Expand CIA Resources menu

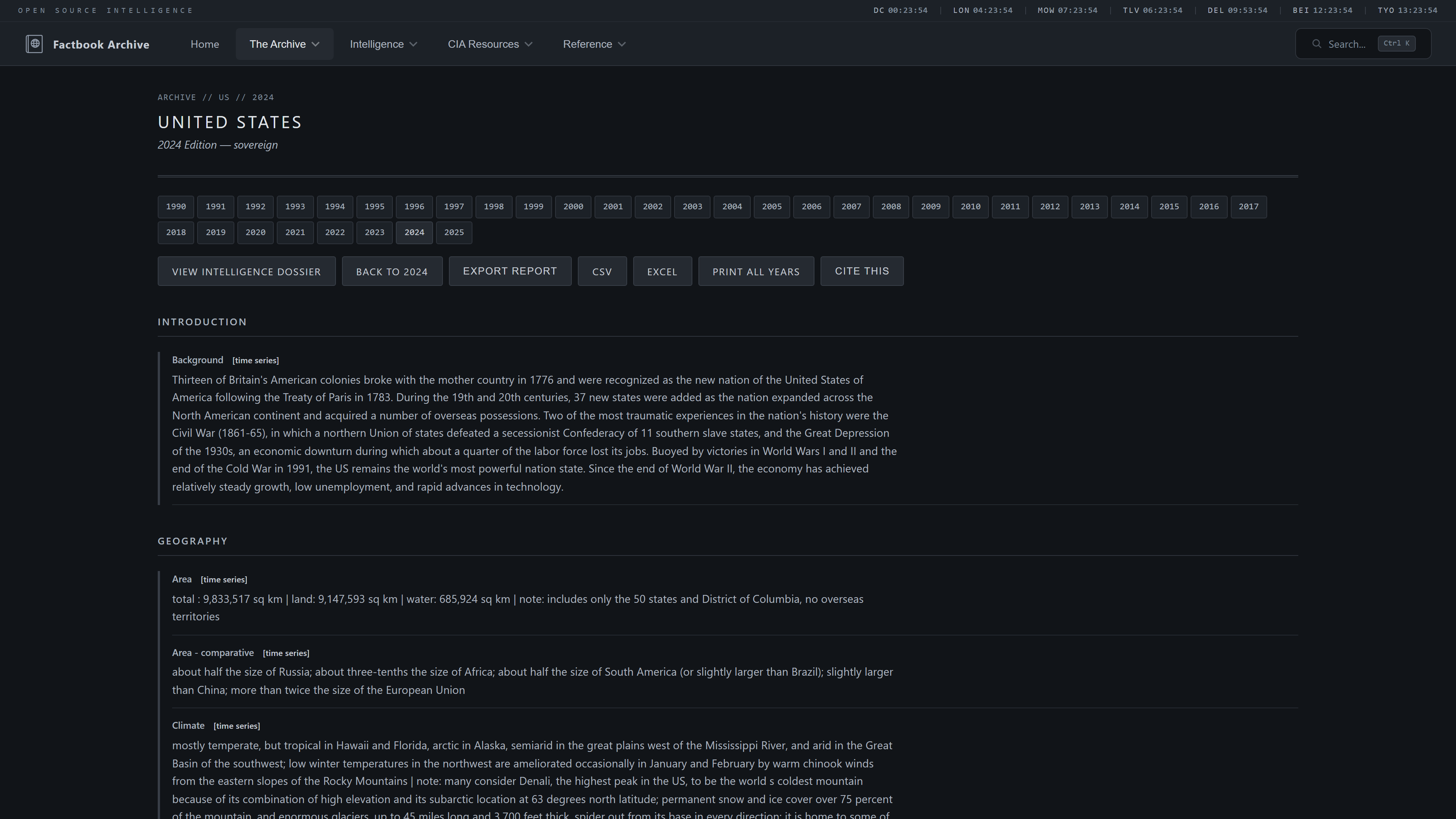pyautogui.click(x=490, y=44)
